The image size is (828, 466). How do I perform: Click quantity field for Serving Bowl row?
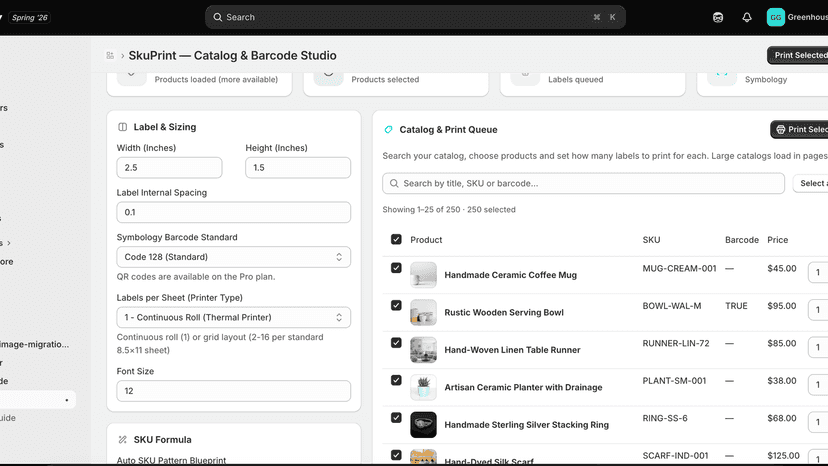818,310
